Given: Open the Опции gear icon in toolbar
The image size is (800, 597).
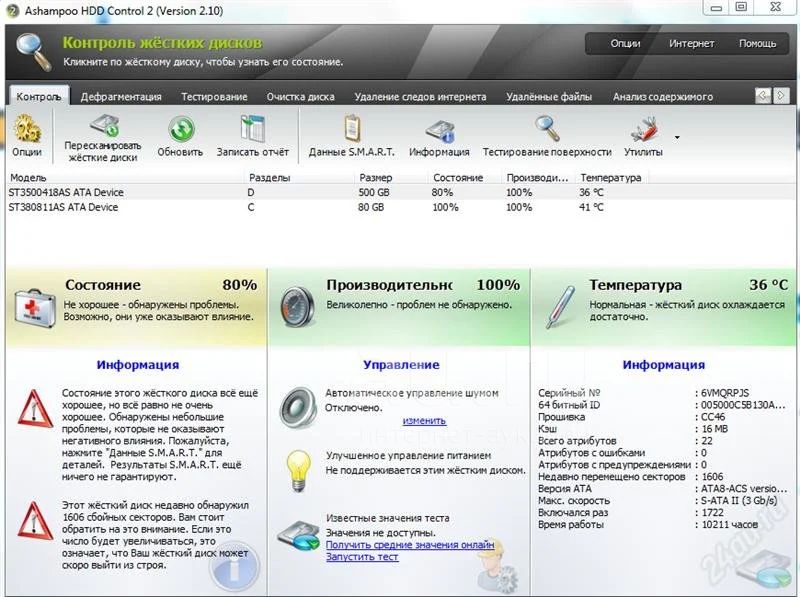Looking at the screenshot, I should point(27,128).
